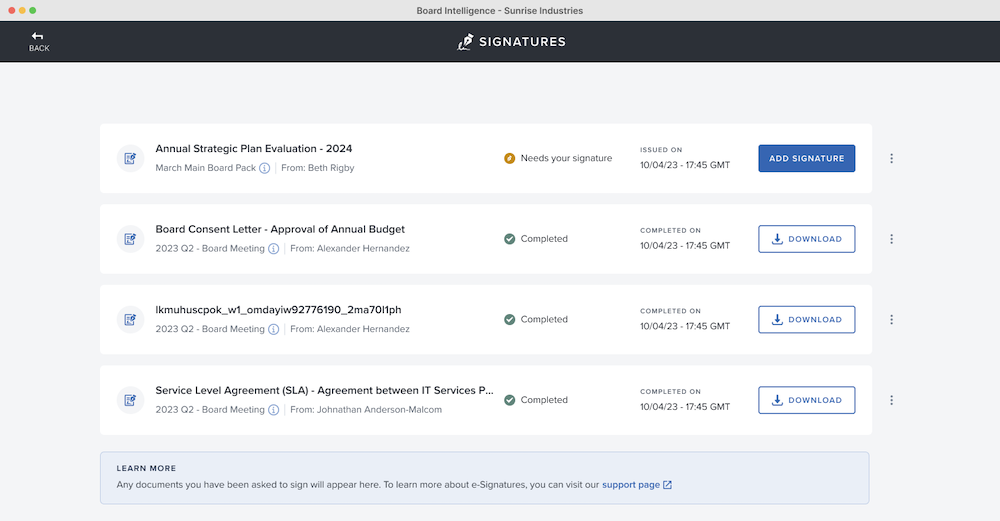Click the window title Board Intelligence - Sunrise Industries
The width and height of the screenshot is (1000, 521).
click(499, 10)
